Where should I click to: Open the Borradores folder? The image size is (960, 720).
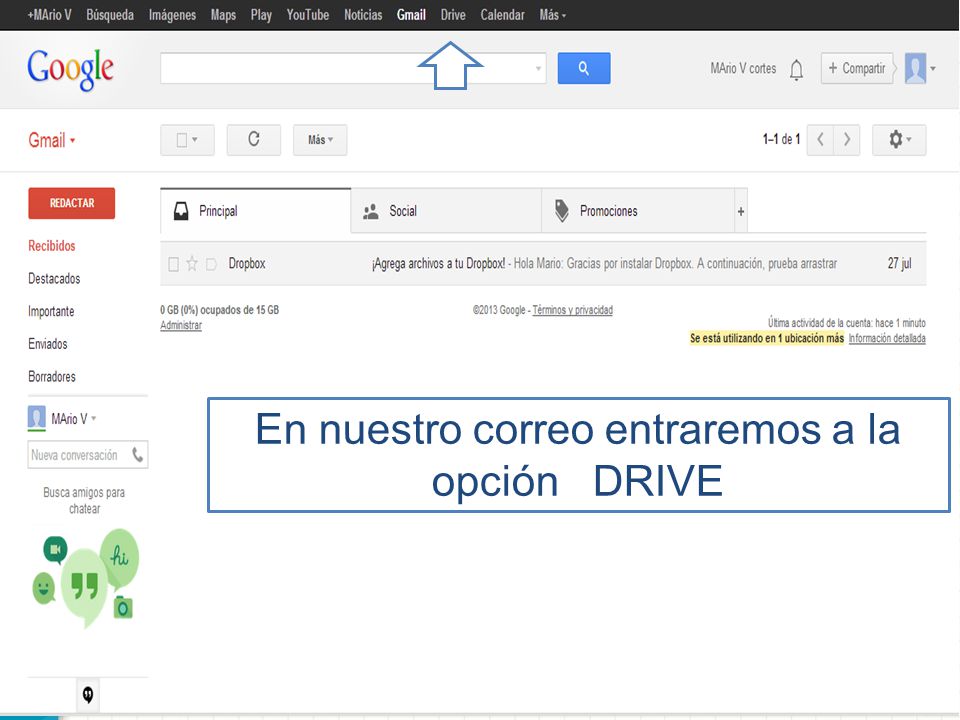pyautogui.click(x=51, y=377)
